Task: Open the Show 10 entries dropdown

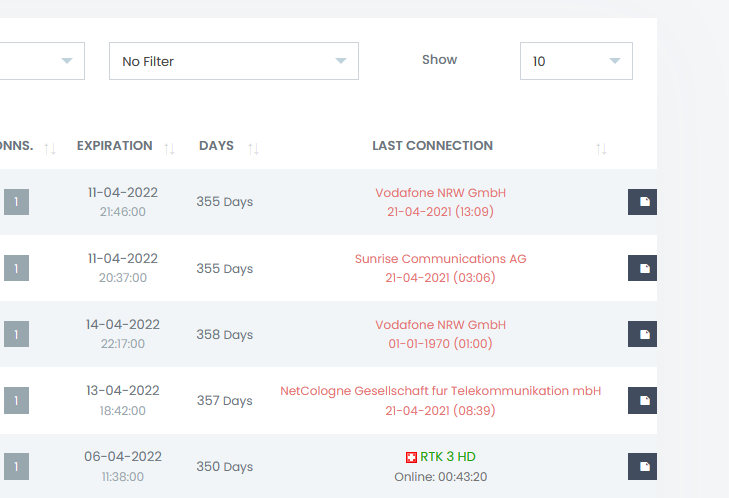Action: coord(576,61)
